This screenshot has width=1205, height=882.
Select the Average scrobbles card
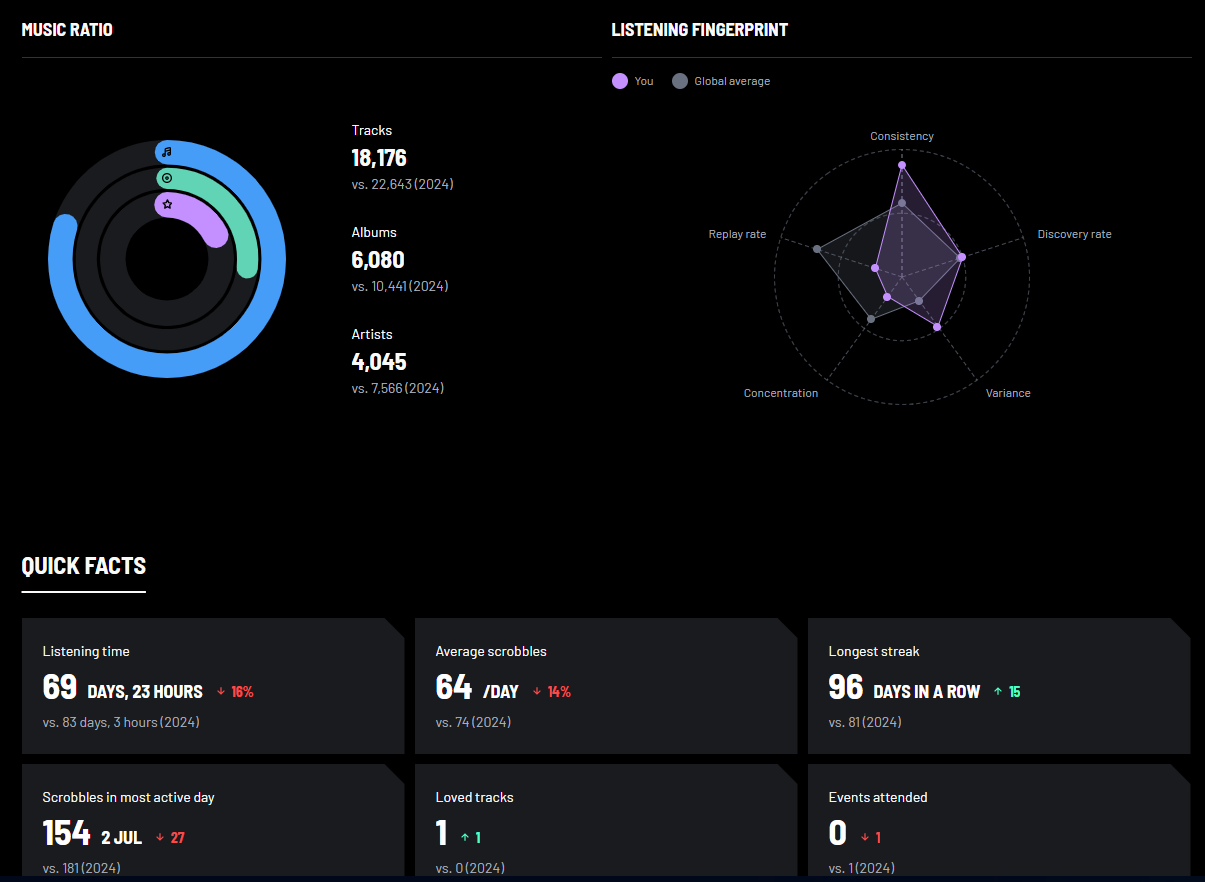[605, 686]
